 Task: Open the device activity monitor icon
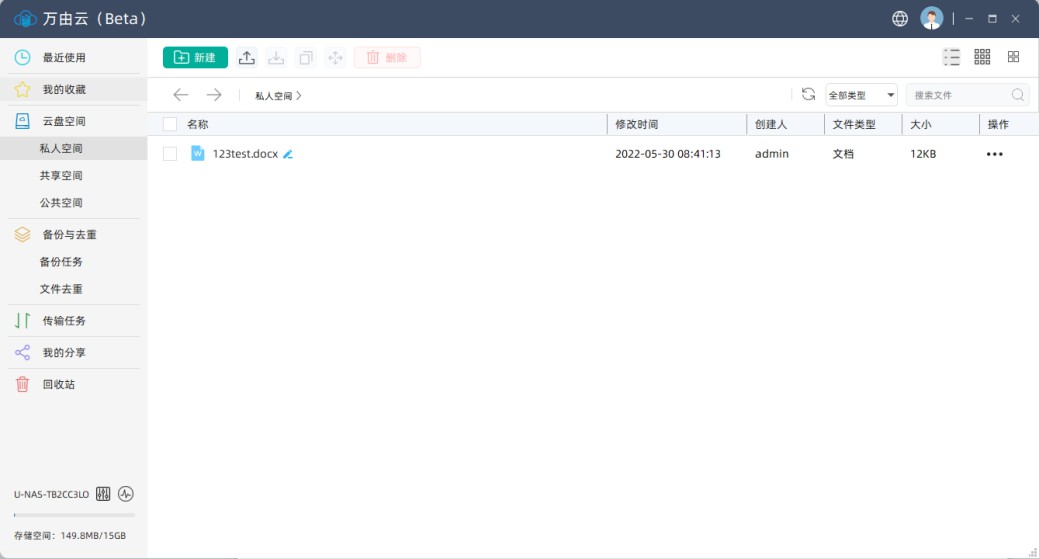click(x=126, y=494)
